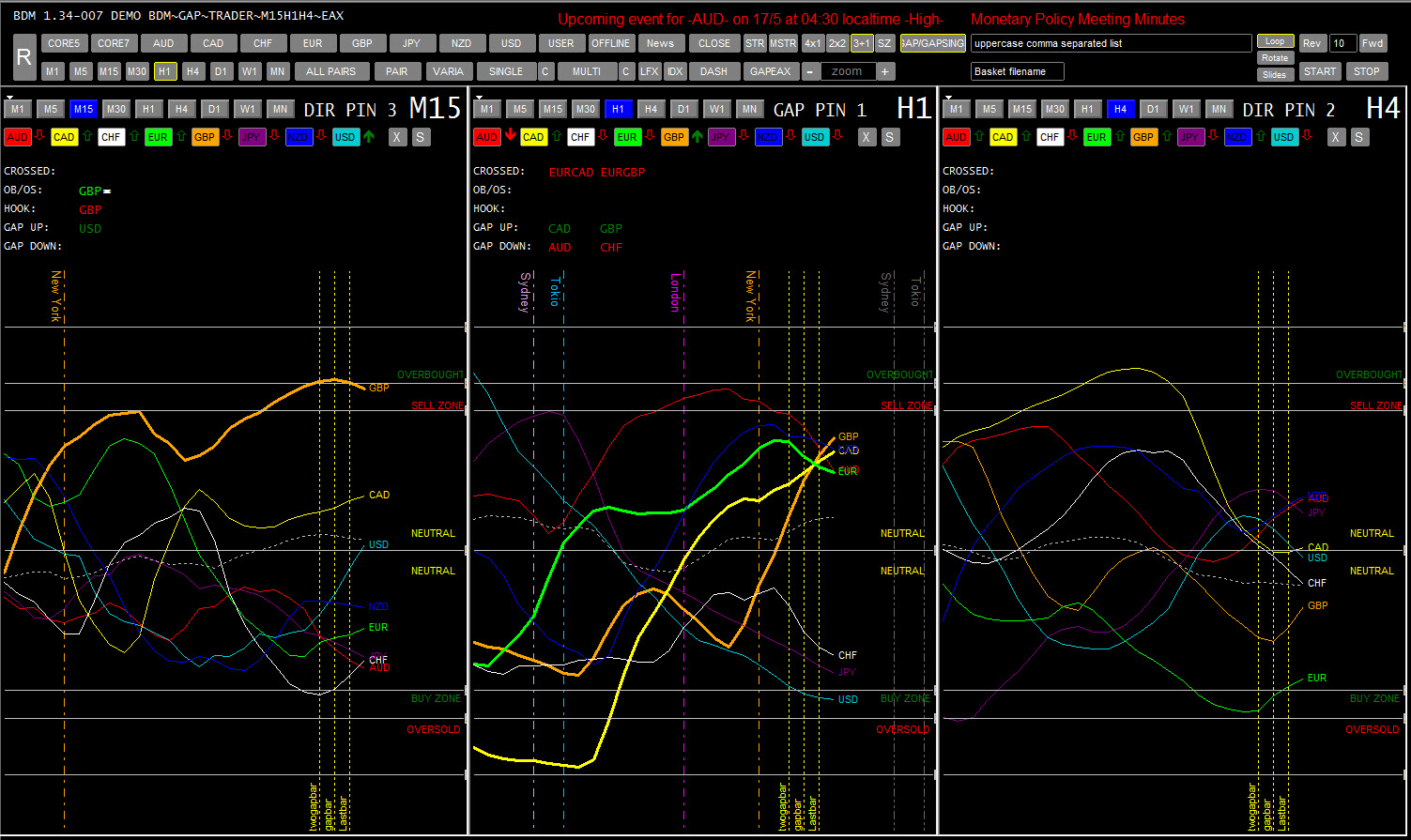Select M30 timeframe in top toolbar
Screen dimensions: 1411x840
pos(137,71)
